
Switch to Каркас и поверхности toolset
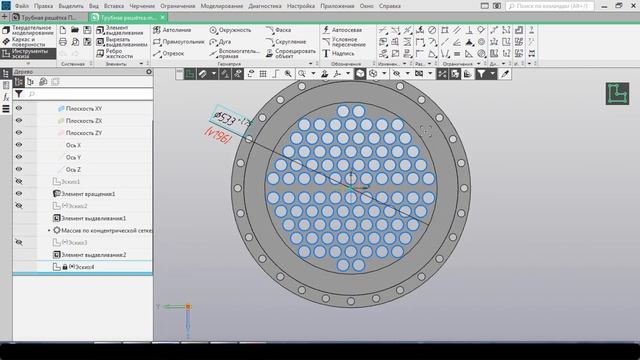[28, 42]
